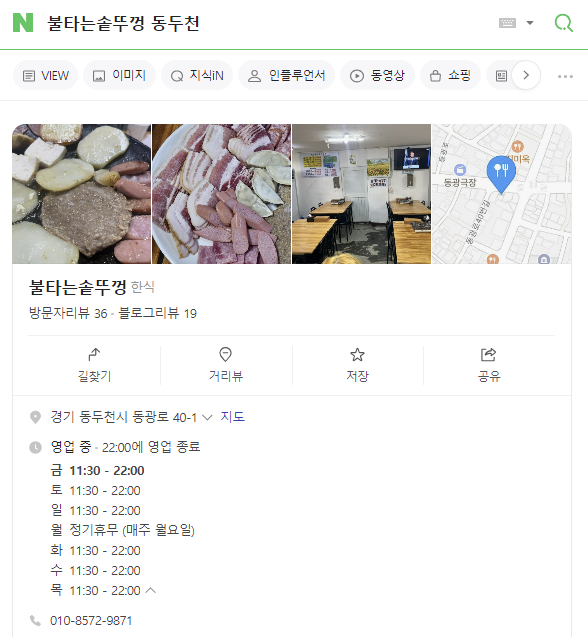Click the address 경기 동두천시 동광로 40-1
Screen dimensions: 588x637
click(124, 417)
